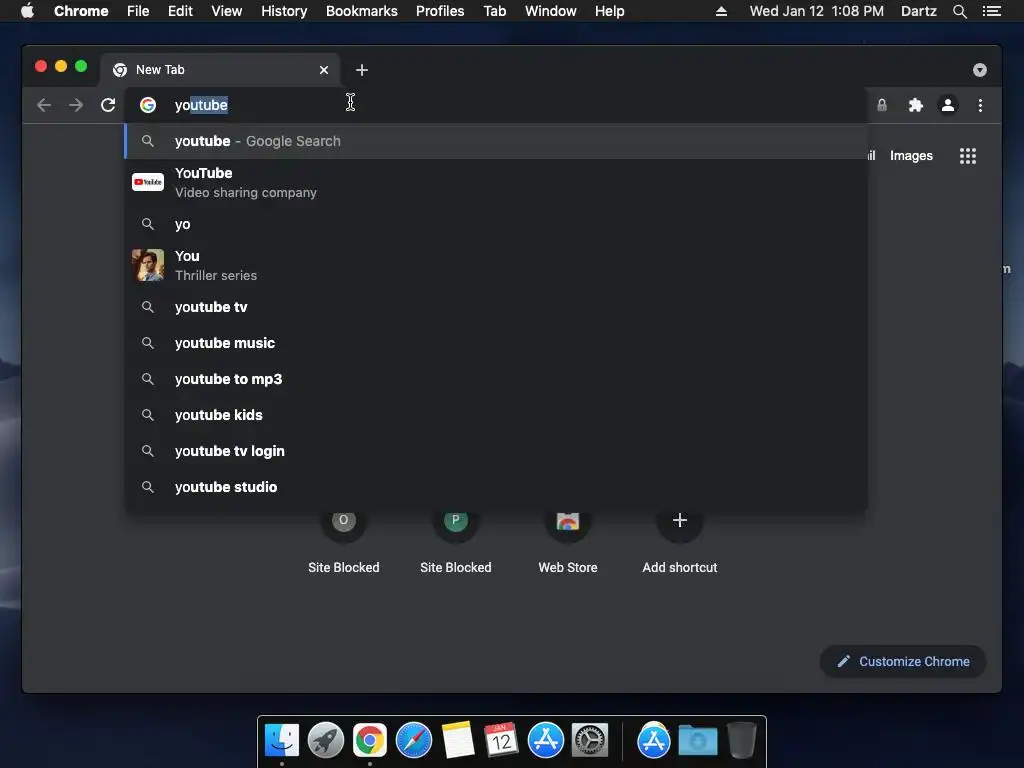Viewport: 1024px width, 768px height.
Task: Click the eject icon in menu bar
Action: 721,11
